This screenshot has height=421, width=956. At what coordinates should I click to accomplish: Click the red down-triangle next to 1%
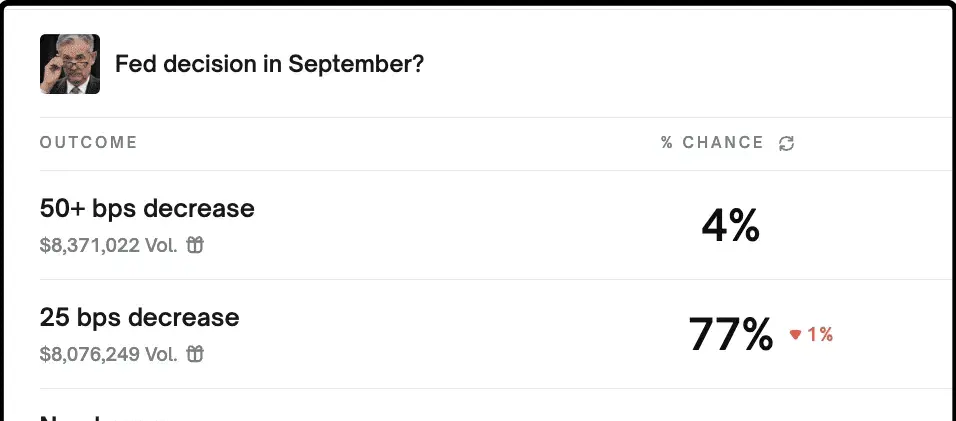795,334
